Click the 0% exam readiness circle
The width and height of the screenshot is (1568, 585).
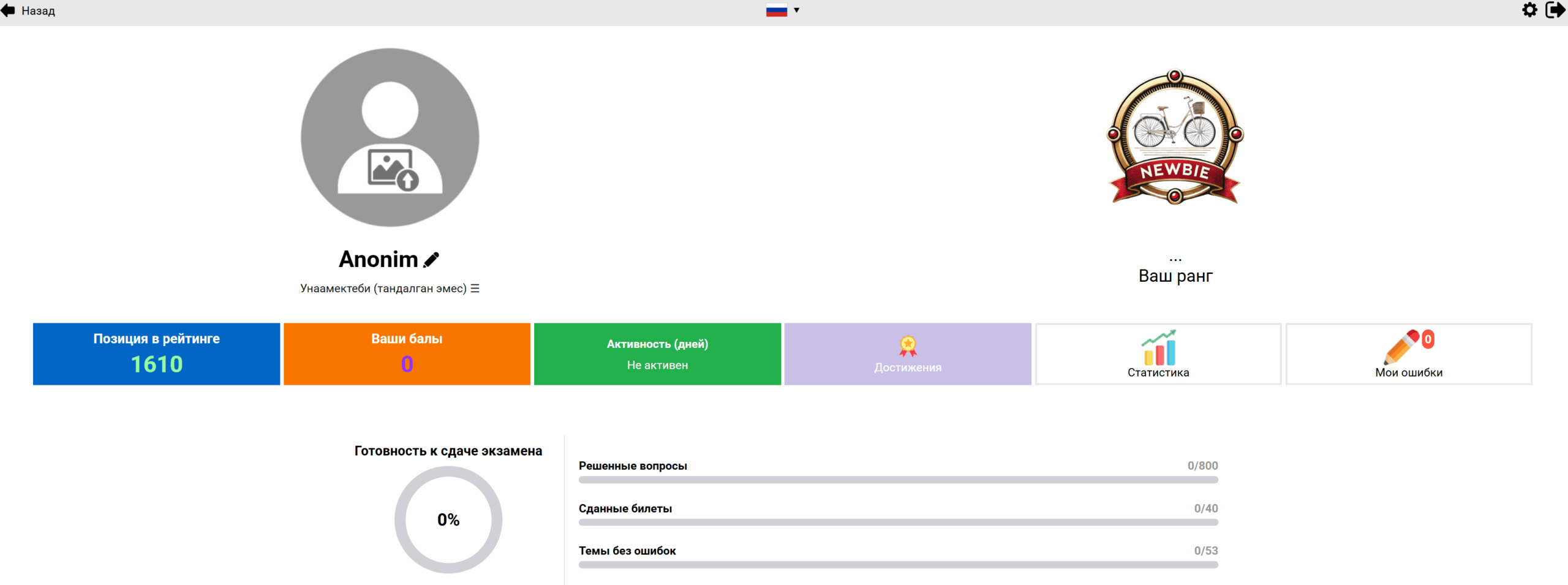448,519
